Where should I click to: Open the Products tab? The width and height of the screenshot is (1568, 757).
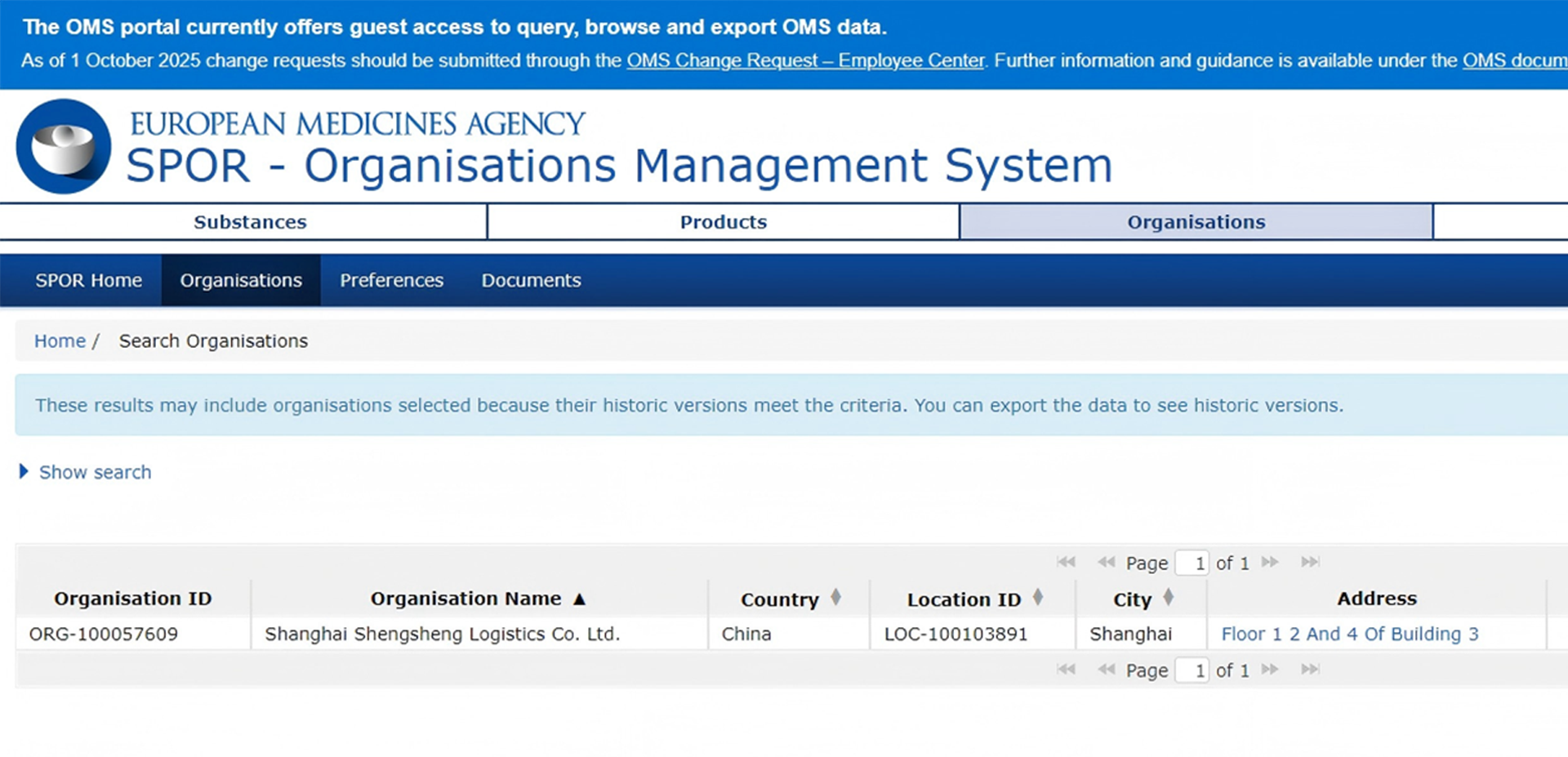[724, 222]
